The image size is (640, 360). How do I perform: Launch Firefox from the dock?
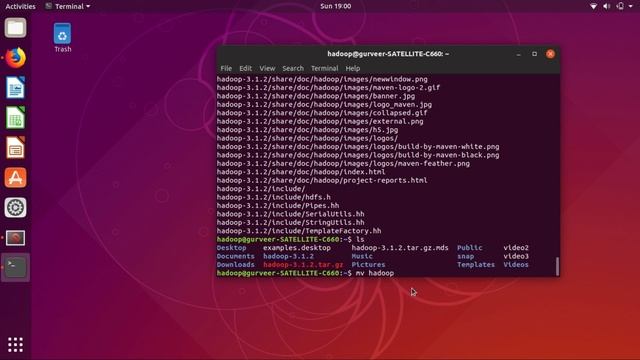point(16,58)
